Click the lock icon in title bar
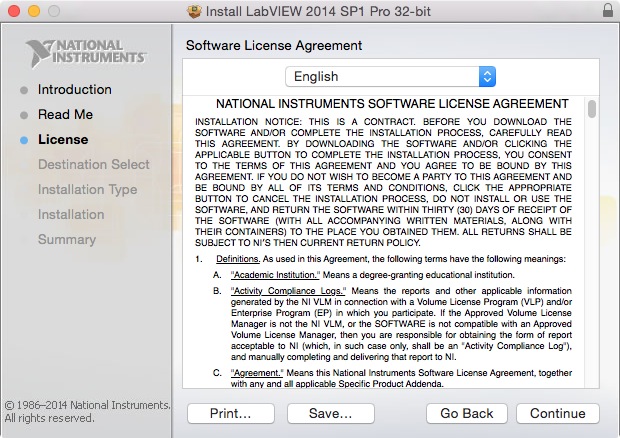Screen dimensions: 620x438 608,10
